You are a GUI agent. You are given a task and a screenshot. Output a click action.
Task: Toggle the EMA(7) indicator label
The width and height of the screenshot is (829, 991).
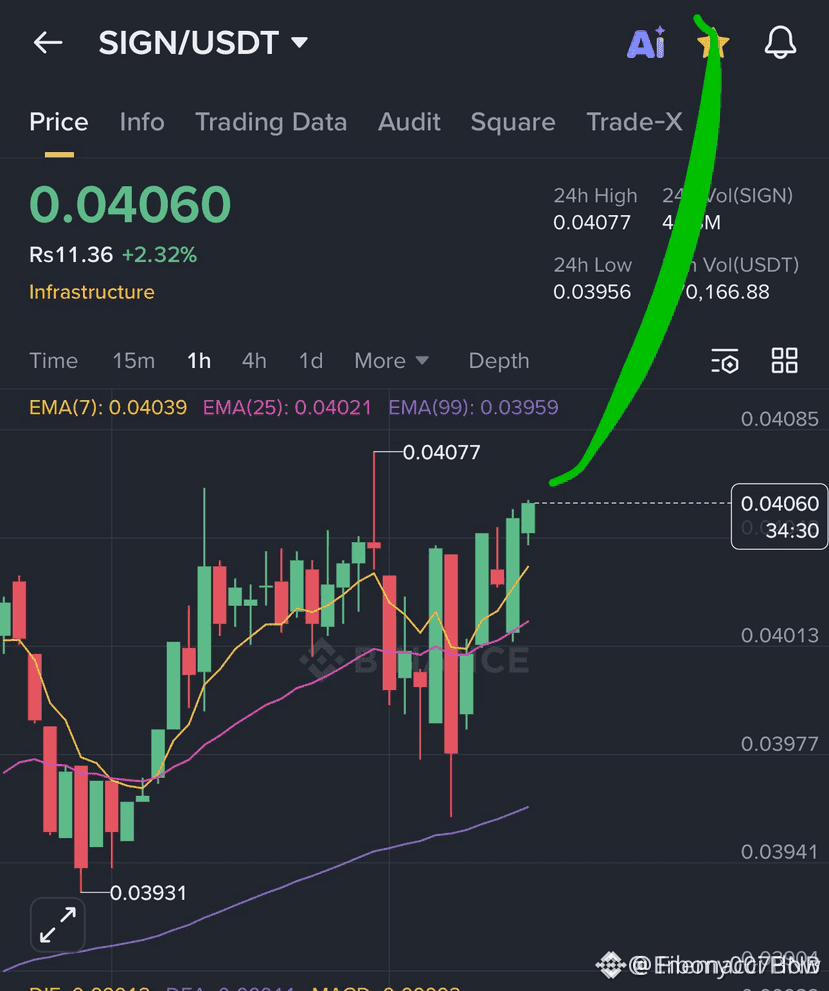pyautogui.click(x=108, y=409)
